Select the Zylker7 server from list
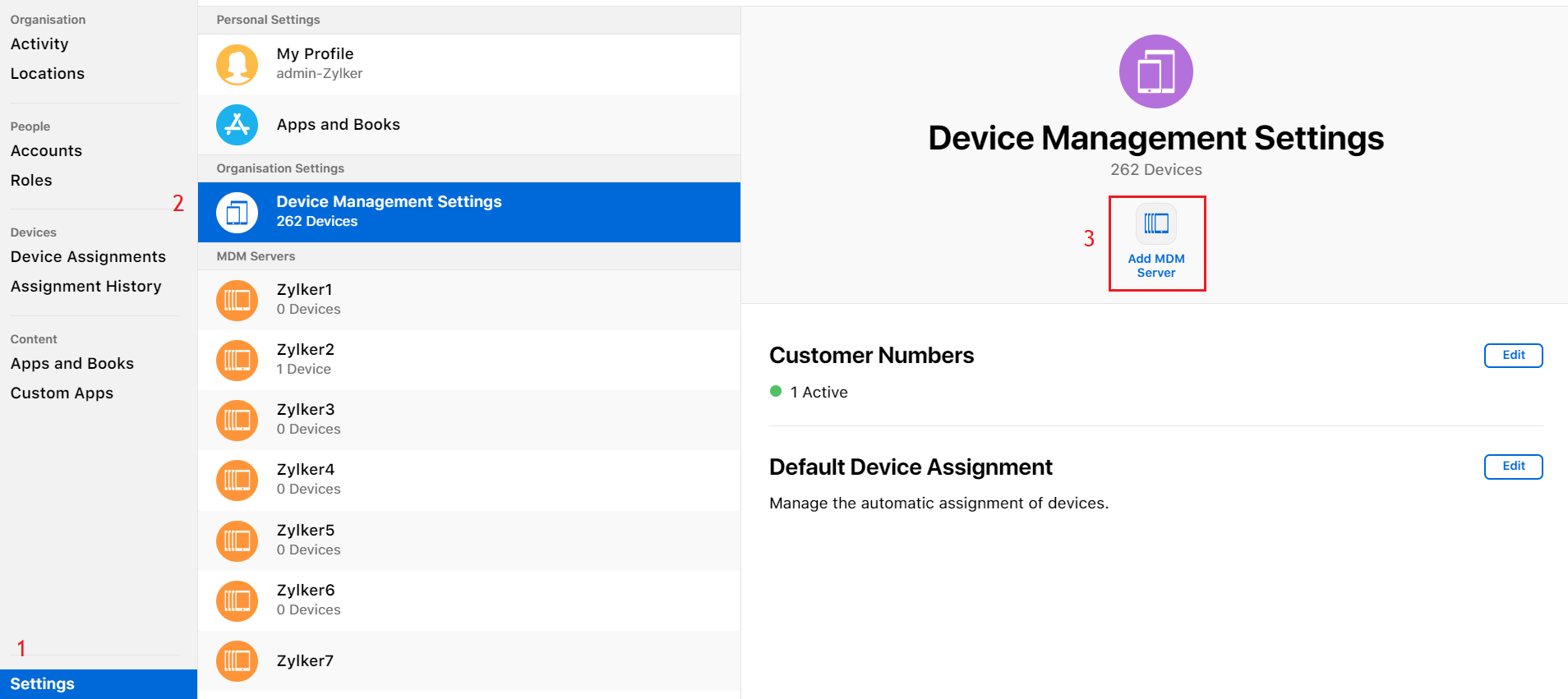Image resolution: width=1568 pixels, height=699 pixels. 468,661
